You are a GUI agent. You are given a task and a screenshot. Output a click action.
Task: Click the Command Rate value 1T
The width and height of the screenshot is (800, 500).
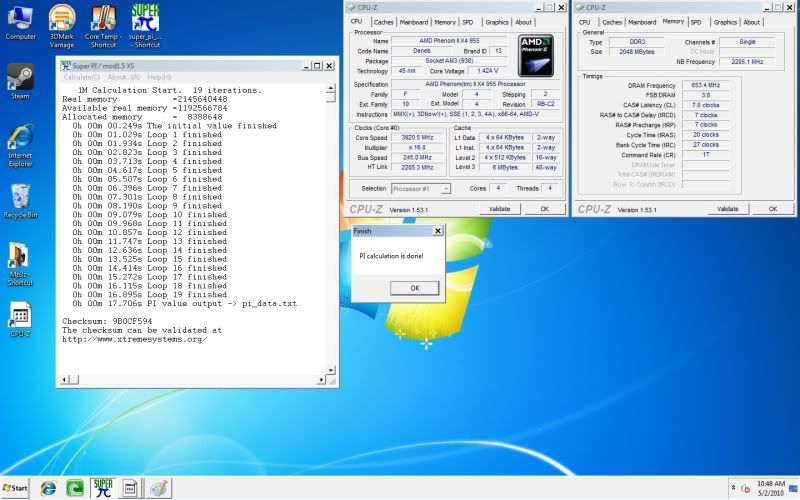click(x=705, y=155)
